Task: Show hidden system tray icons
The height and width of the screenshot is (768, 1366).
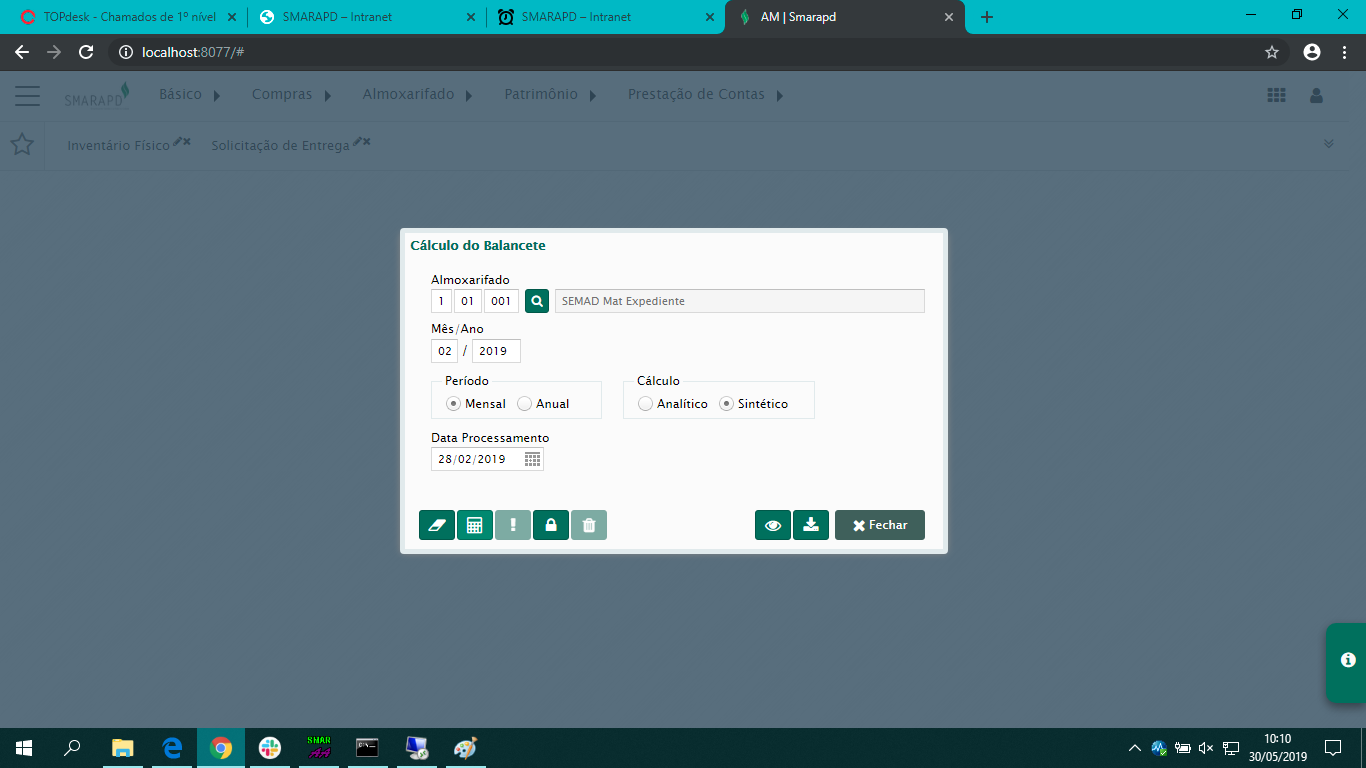Action: [1135, 748]
